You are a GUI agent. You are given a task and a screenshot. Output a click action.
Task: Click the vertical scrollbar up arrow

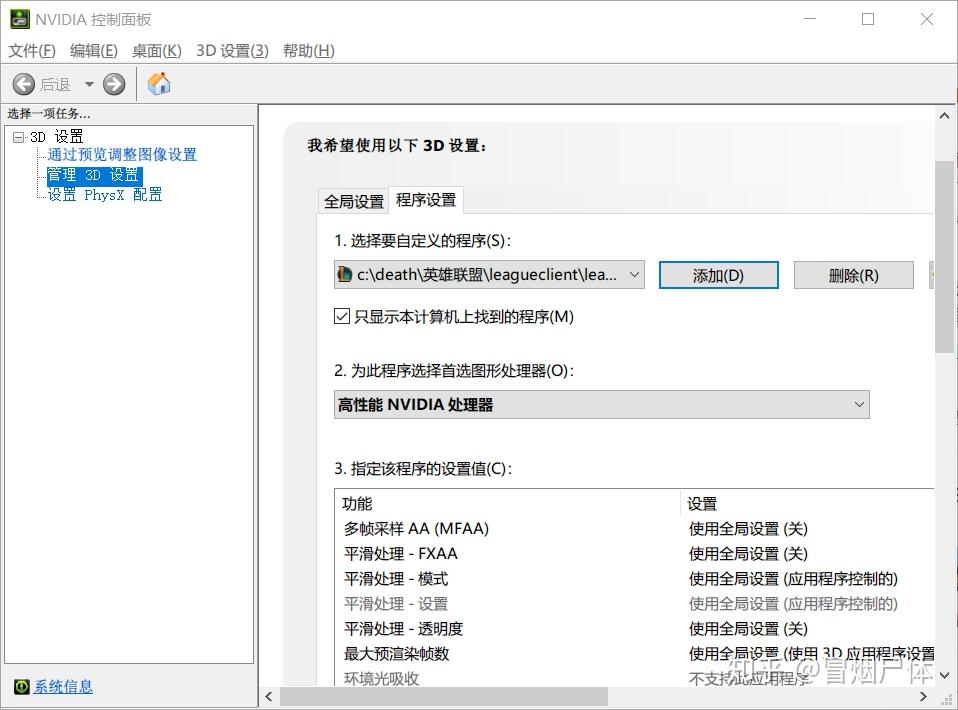coord(944,115)
